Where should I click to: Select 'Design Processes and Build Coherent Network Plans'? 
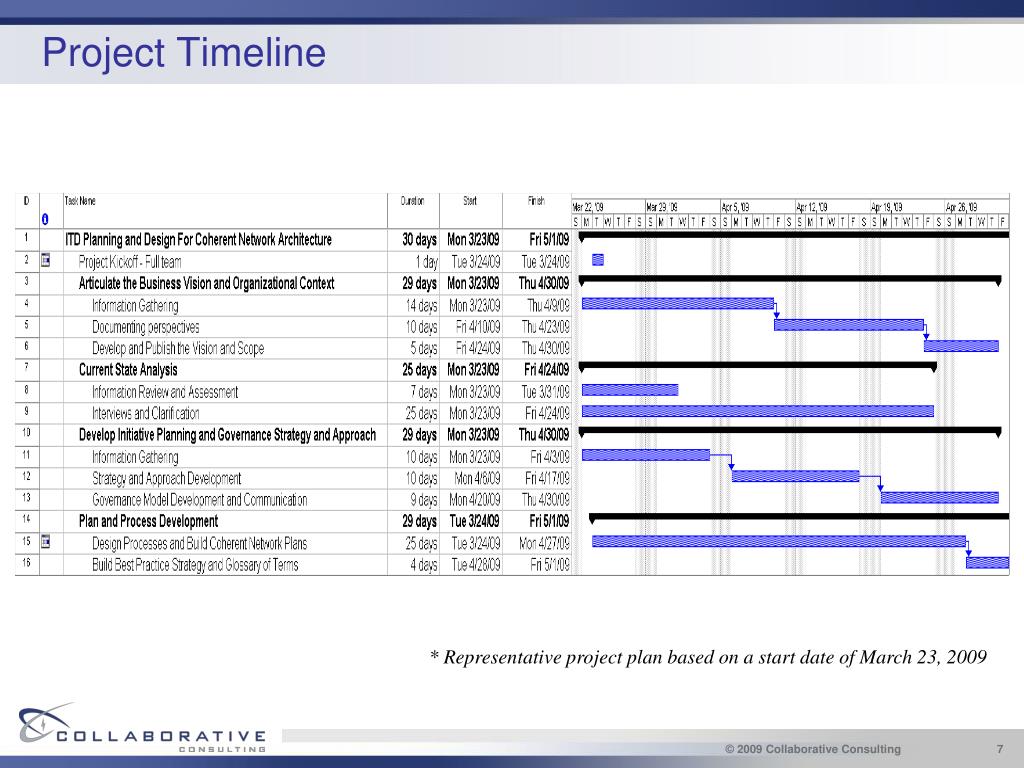[199, 543]
